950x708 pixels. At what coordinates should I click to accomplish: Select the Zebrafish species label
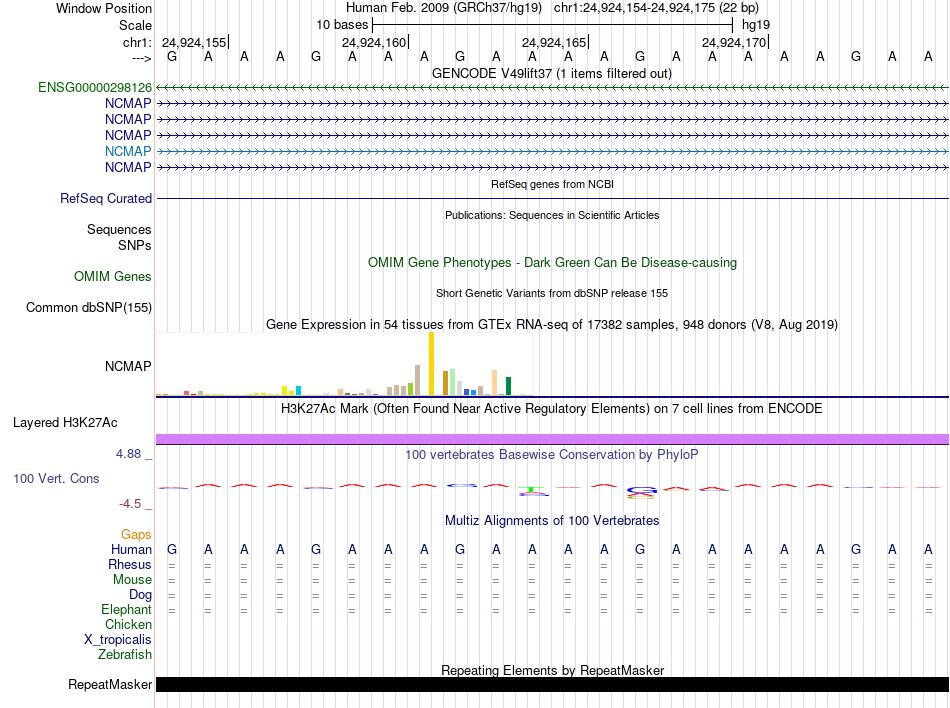click(125, 655)
